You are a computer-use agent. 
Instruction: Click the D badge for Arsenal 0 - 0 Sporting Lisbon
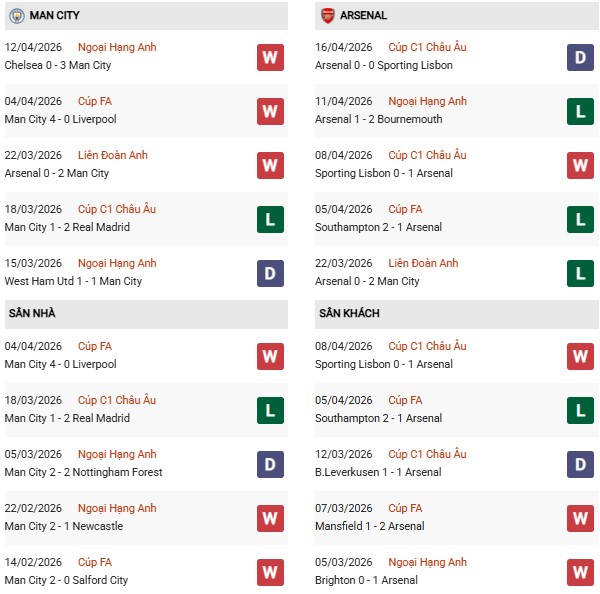580,57
